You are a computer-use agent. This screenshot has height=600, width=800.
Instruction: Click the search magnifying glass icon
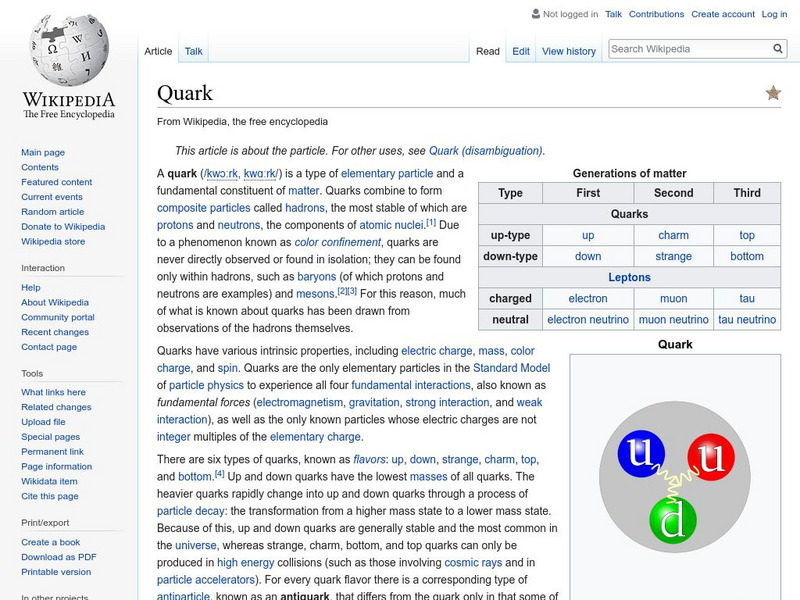(778, 49)
